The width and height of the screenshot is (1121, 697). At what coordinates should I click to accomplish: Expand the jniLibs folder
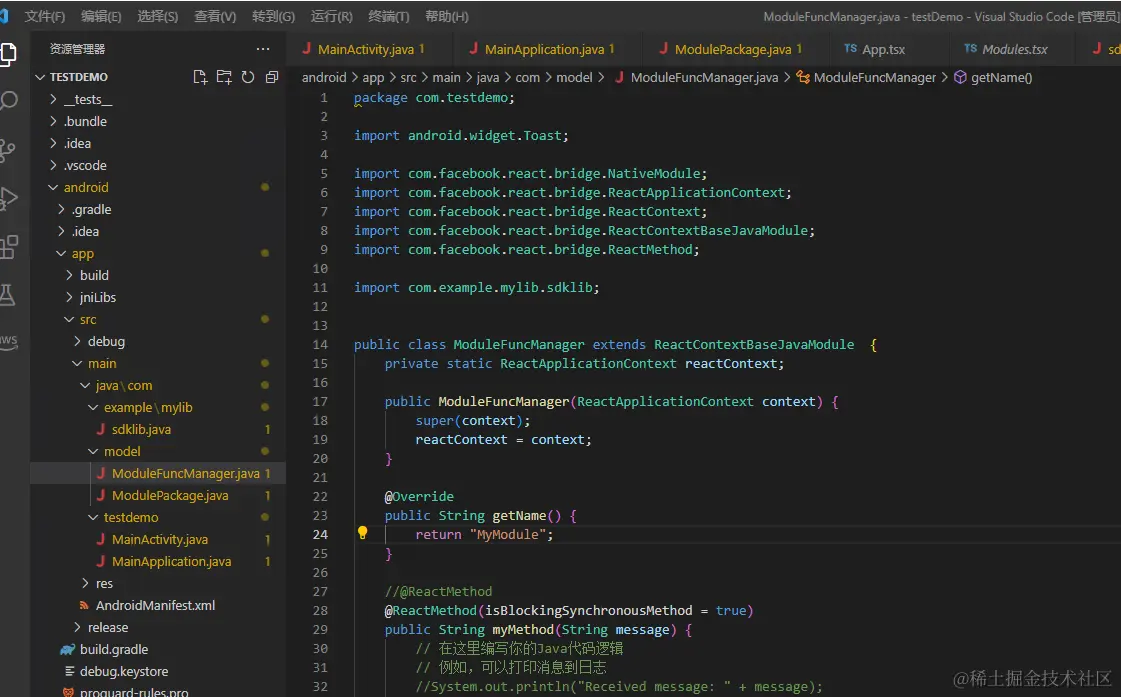coord(69,297)
